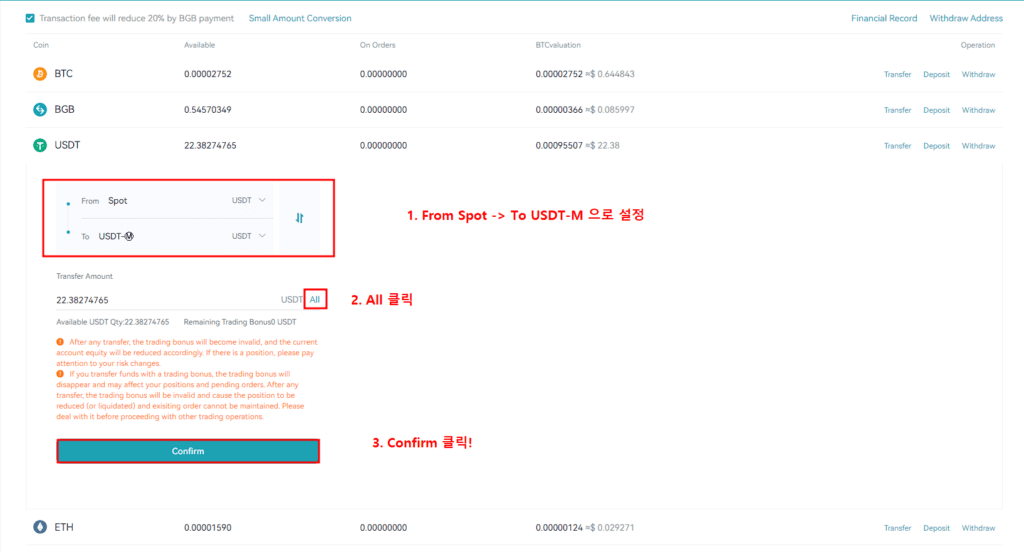This screenshot has width=1024, height=552.
Task: Uncheck BGB payment fee reduction checkbox
Action: point(30,18)
